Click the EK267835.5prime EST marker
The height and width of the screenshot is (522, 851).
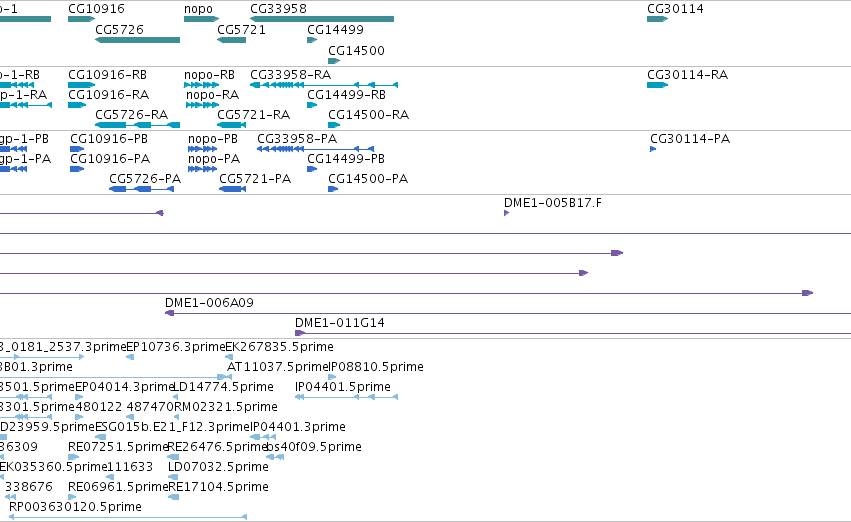[x=229, y=357]
